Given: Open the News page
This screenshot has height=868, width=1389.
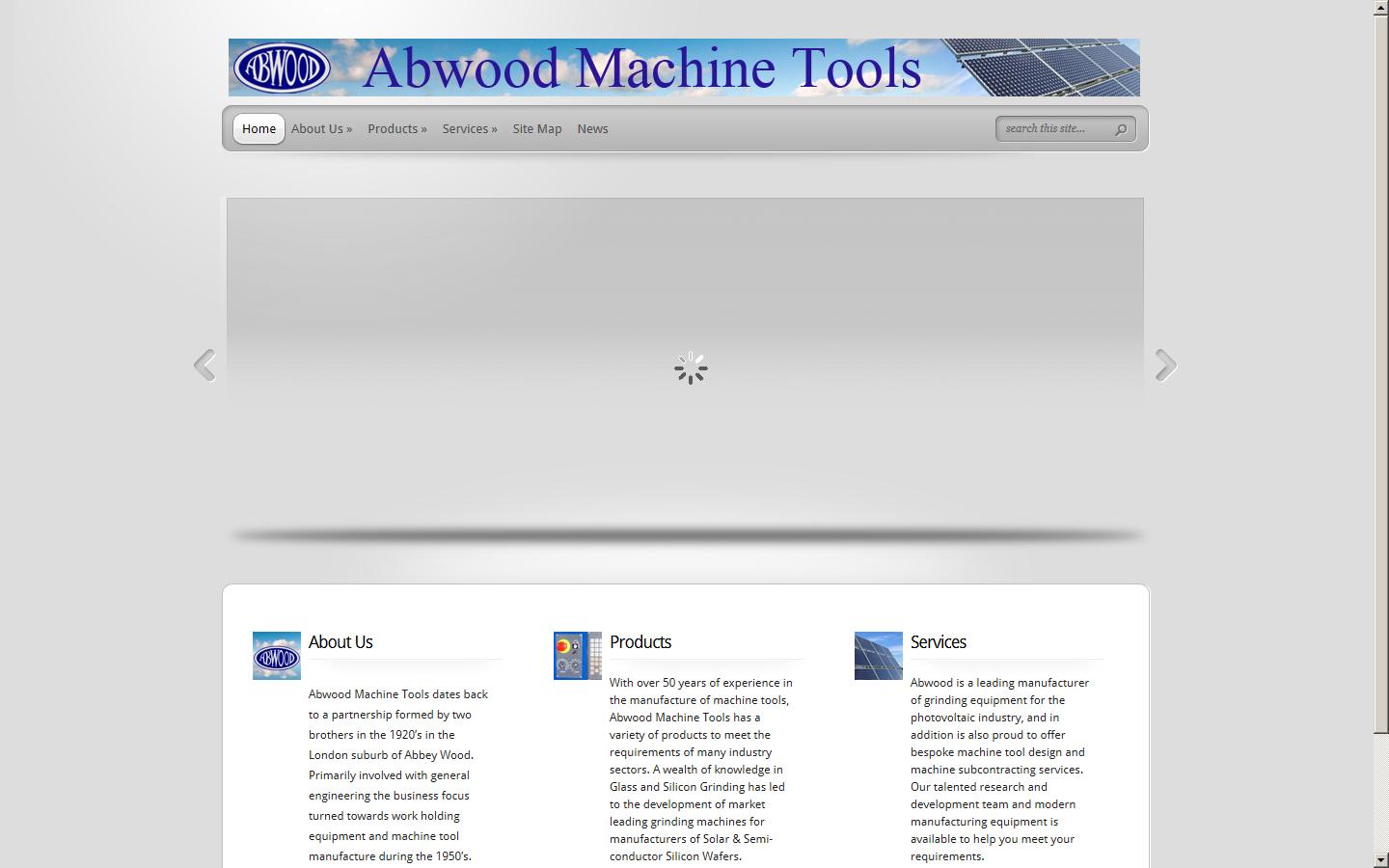Looking at the screenshot, I should (x=592, y=129).
